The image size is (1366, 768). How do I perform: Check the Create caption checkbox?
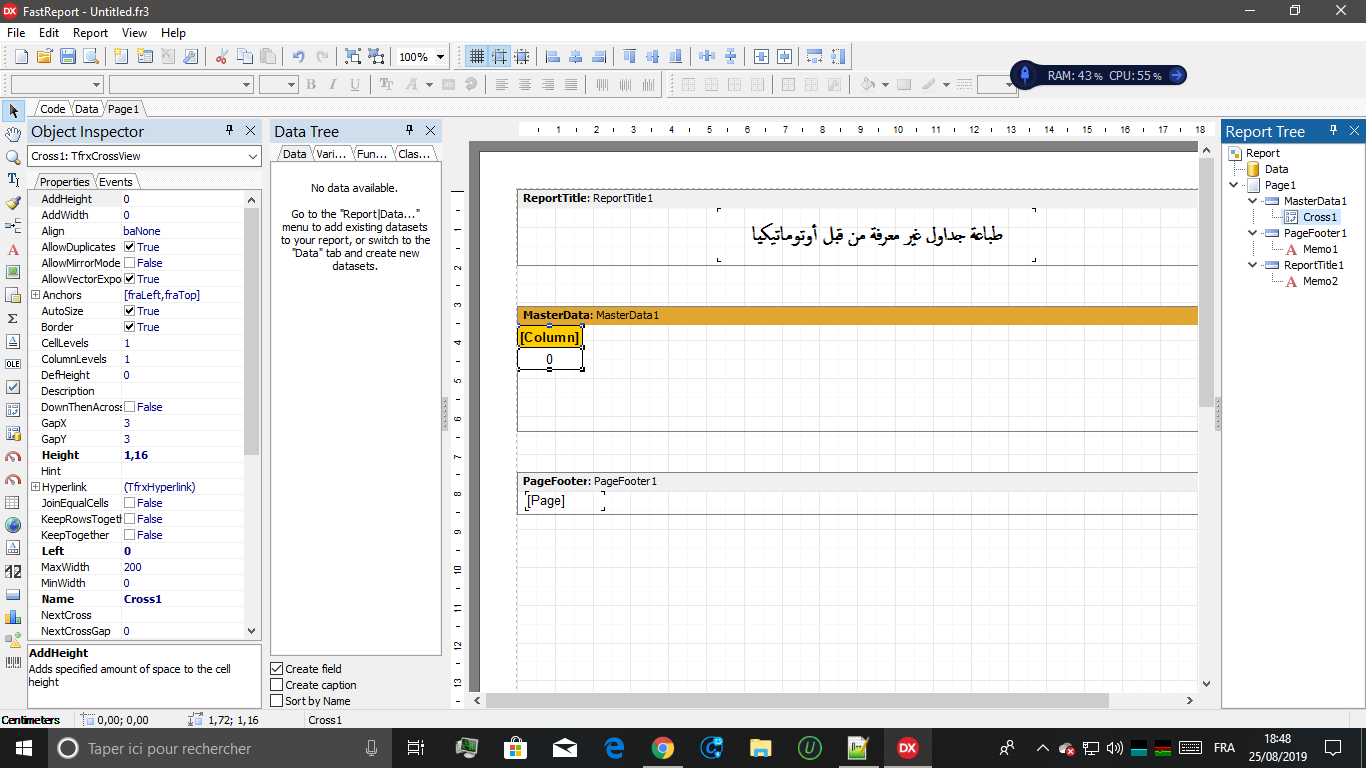(x=277, y=685)
